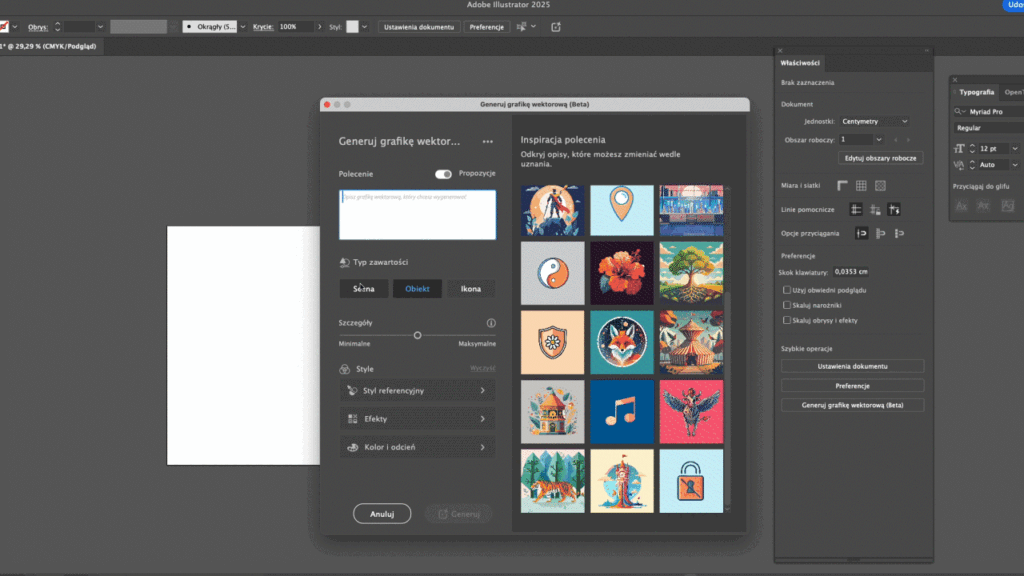
Task: Open the font size 12 pt dropdown
Action: pos(1015,149)
